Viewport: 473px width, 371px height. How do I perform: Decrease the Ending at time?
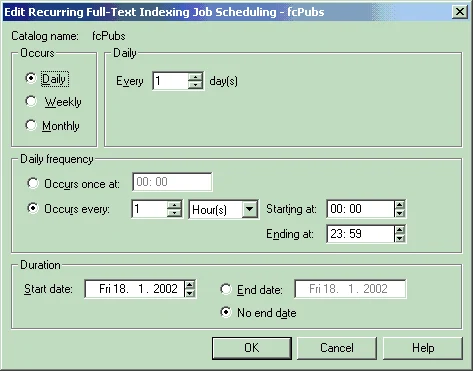point(400,238)
